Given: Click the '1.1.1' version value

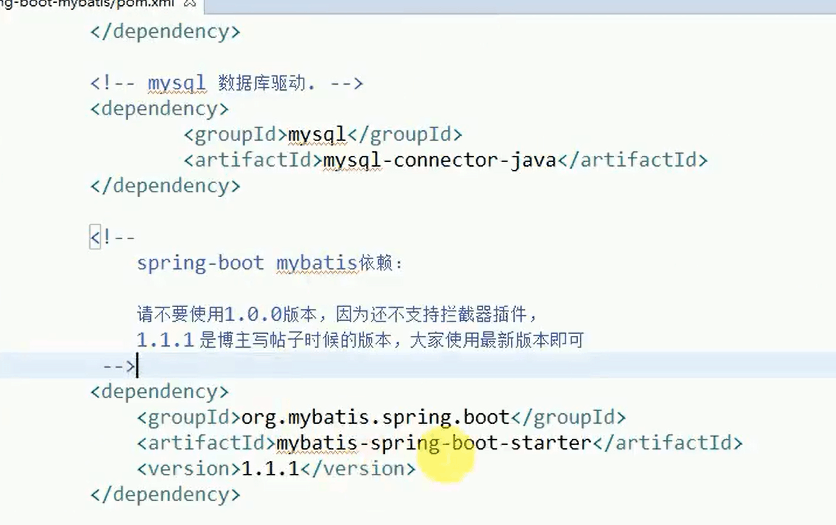Looking at the screenshot, I should (x=270, y=469).
